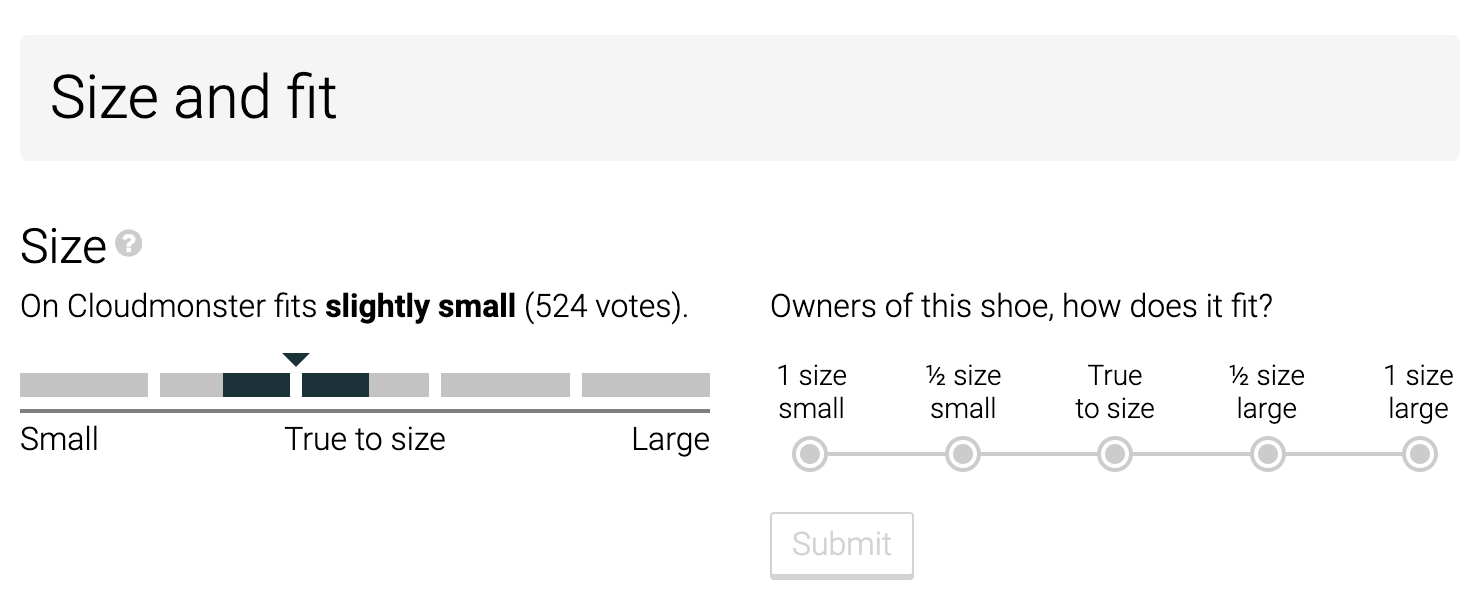
Task: Click the 'slightly small' bold text
Action: click(x=421, y=306)
